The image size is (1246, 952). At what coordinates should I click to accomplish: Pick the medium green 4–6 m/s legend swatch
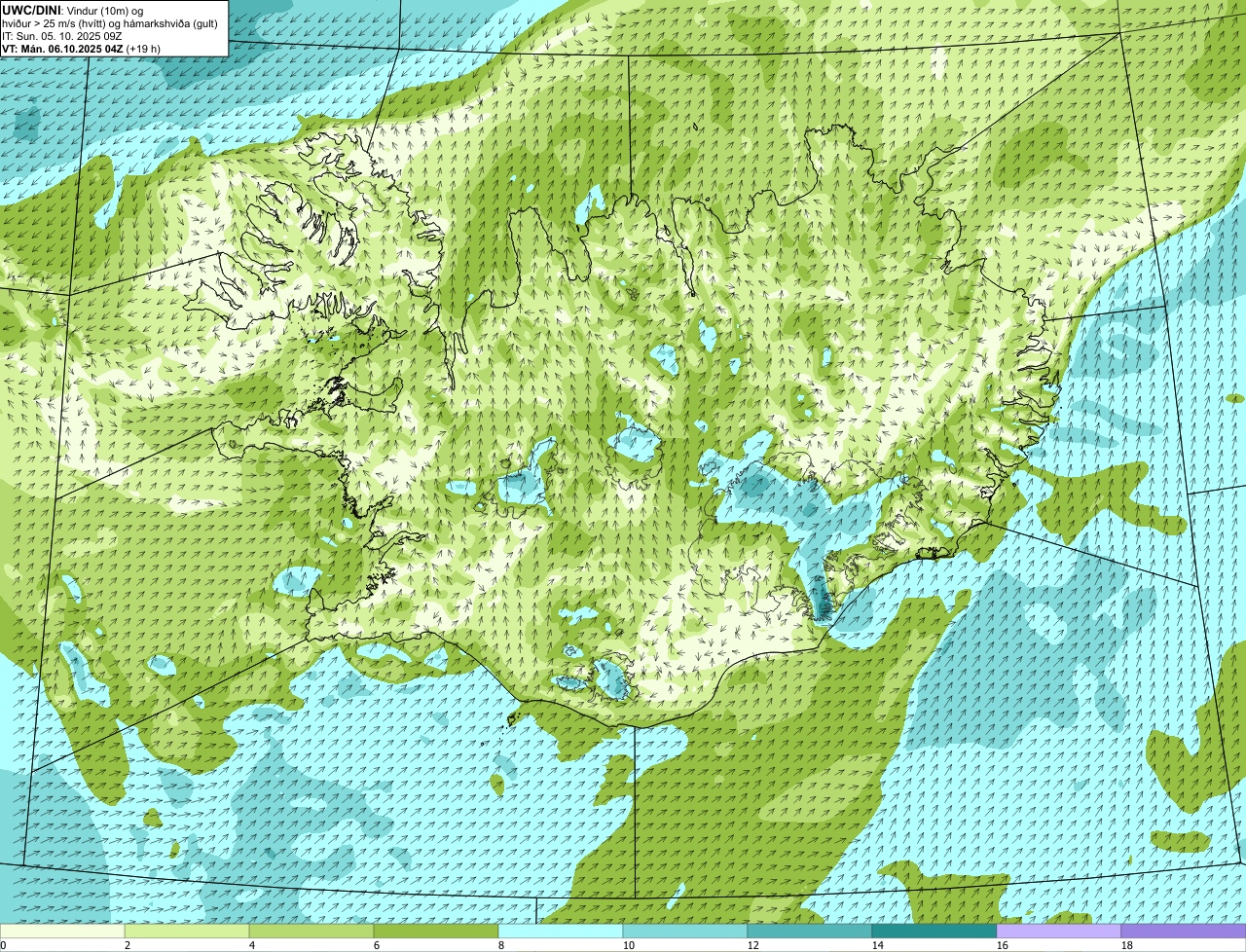311,932
